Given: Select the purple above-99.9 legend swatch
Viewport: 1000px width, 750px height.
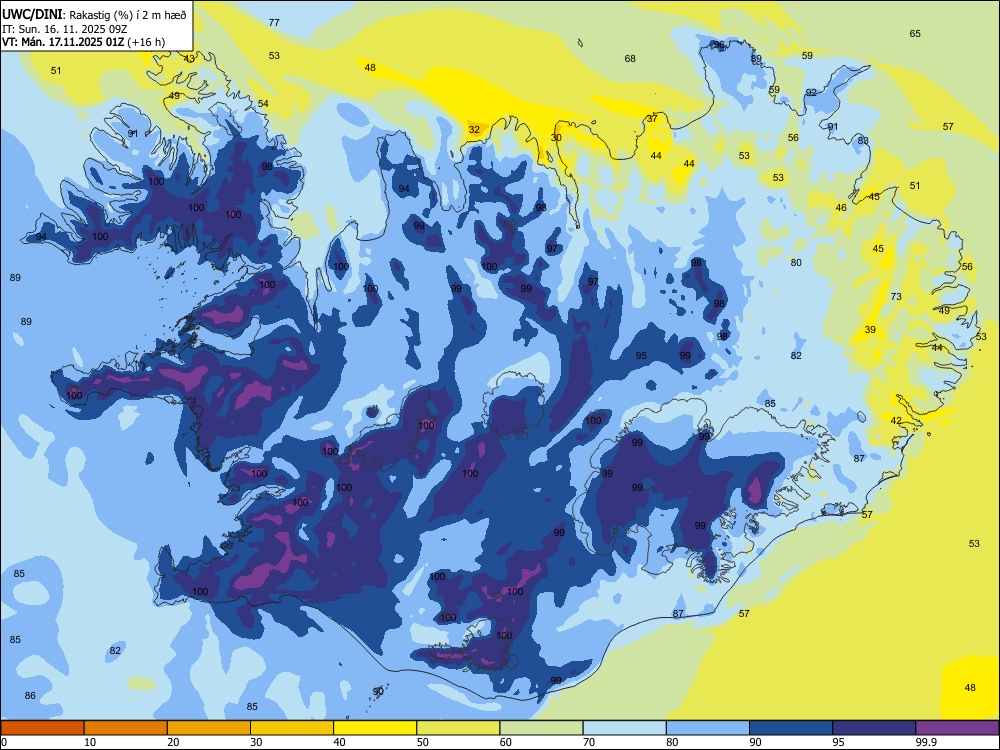Looking at the screenshot, I should (x=957, y=728).
